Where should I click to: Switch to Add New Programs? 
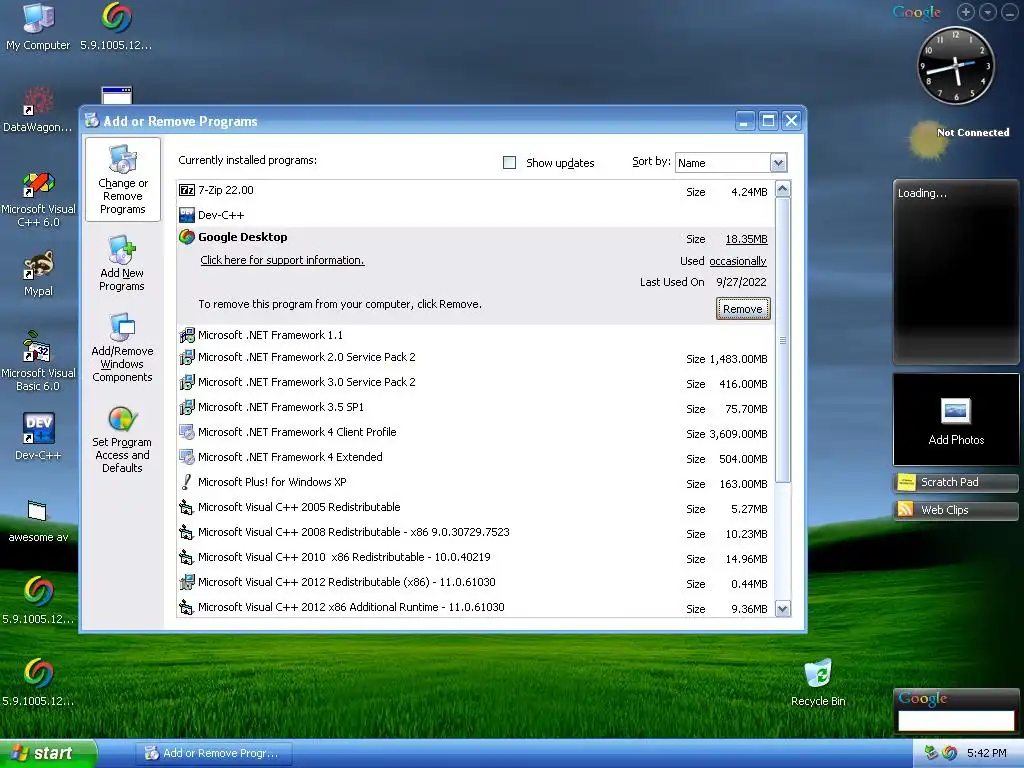pos(122,264)
